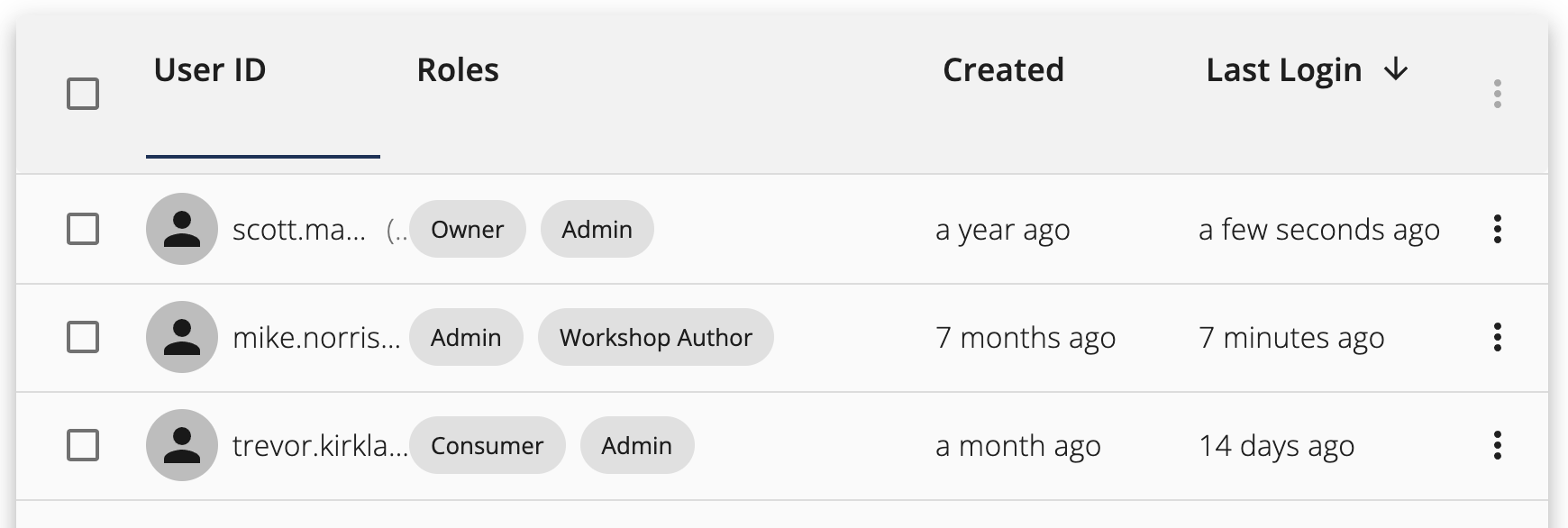Open the actions menu for scott.ma… row
Viewport: 1568px width, 528px height.
coord(1497,229)
